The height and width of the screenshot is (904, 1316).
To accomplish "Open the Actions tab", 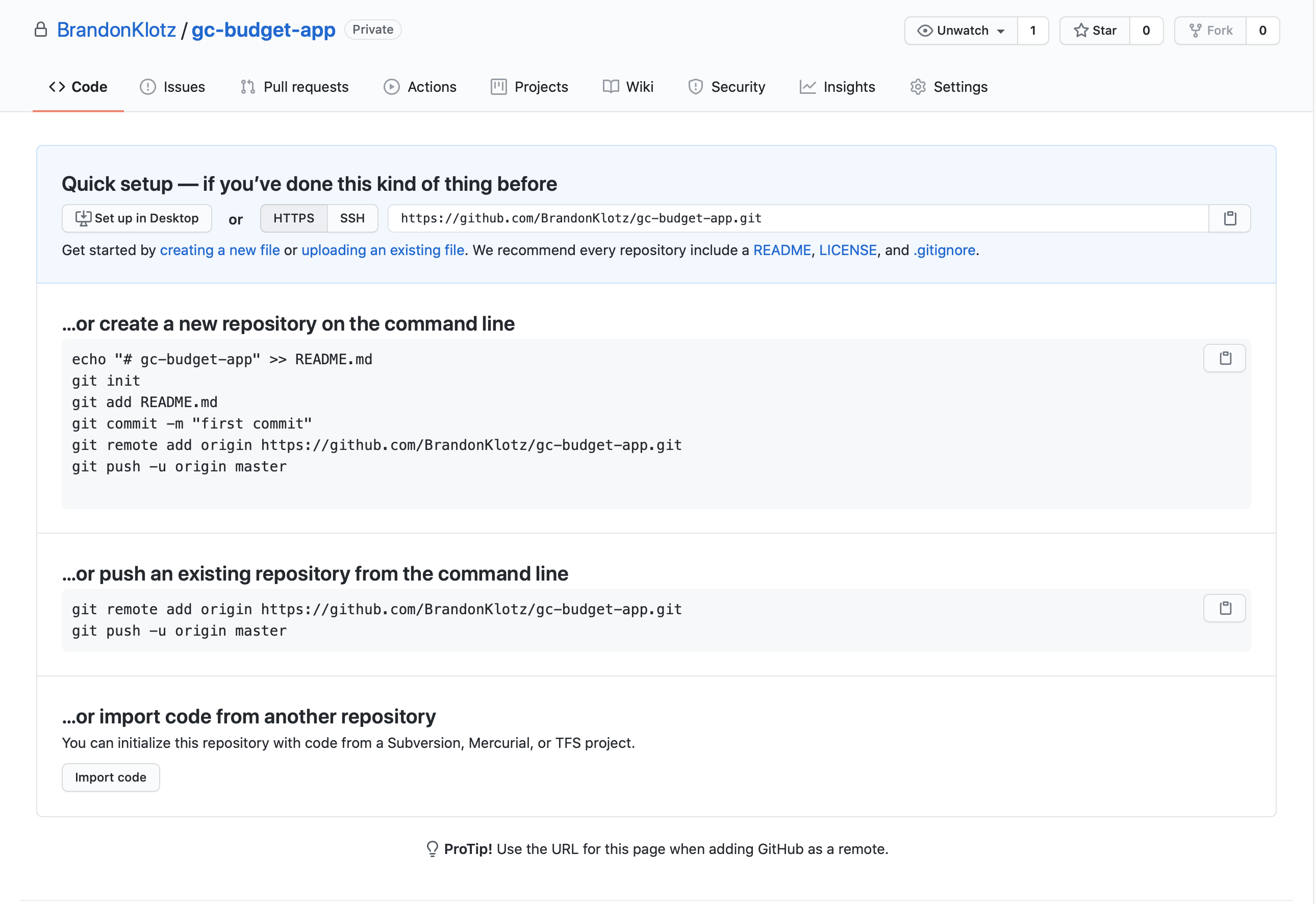I will 420,87.
